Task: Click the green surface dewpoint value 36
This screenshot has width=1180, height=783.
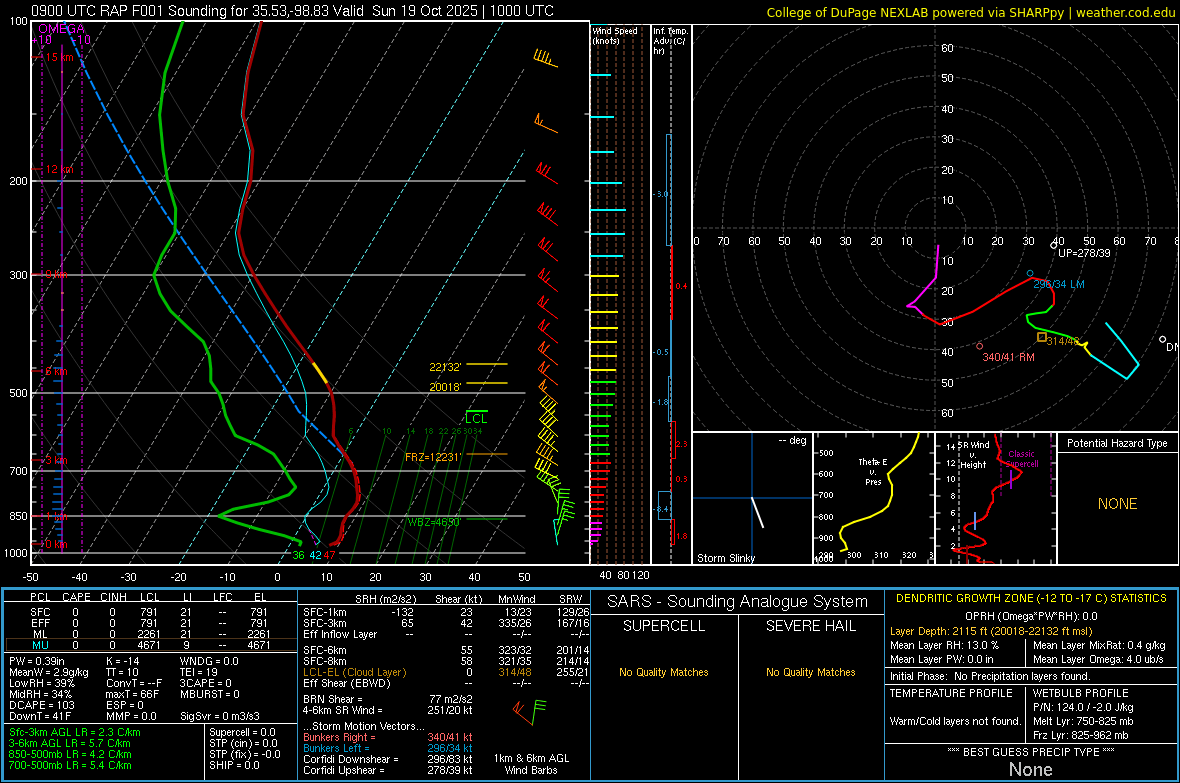Action: pos(299,556)
